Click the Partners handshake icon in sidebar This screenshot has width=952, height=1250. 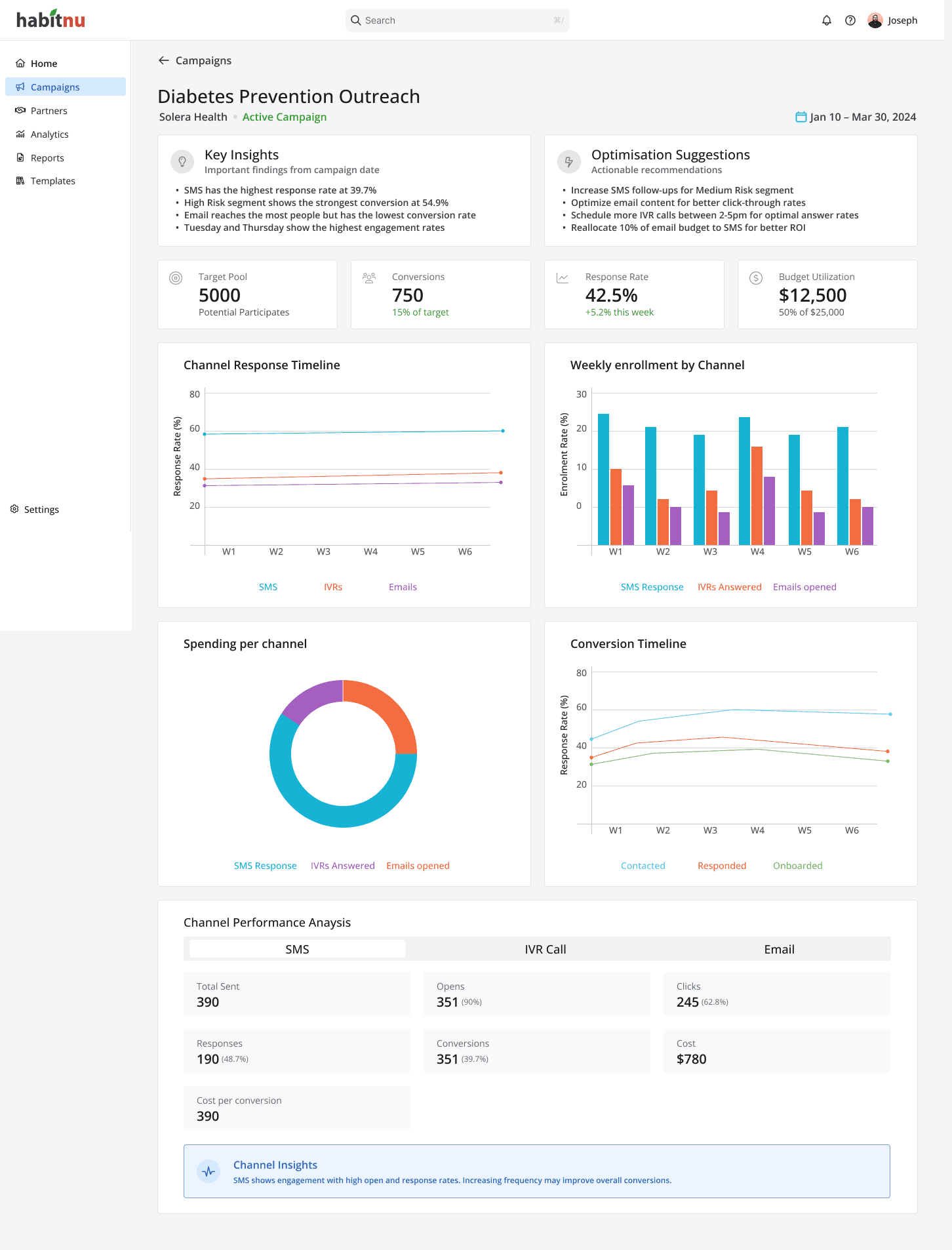(20, 111)
